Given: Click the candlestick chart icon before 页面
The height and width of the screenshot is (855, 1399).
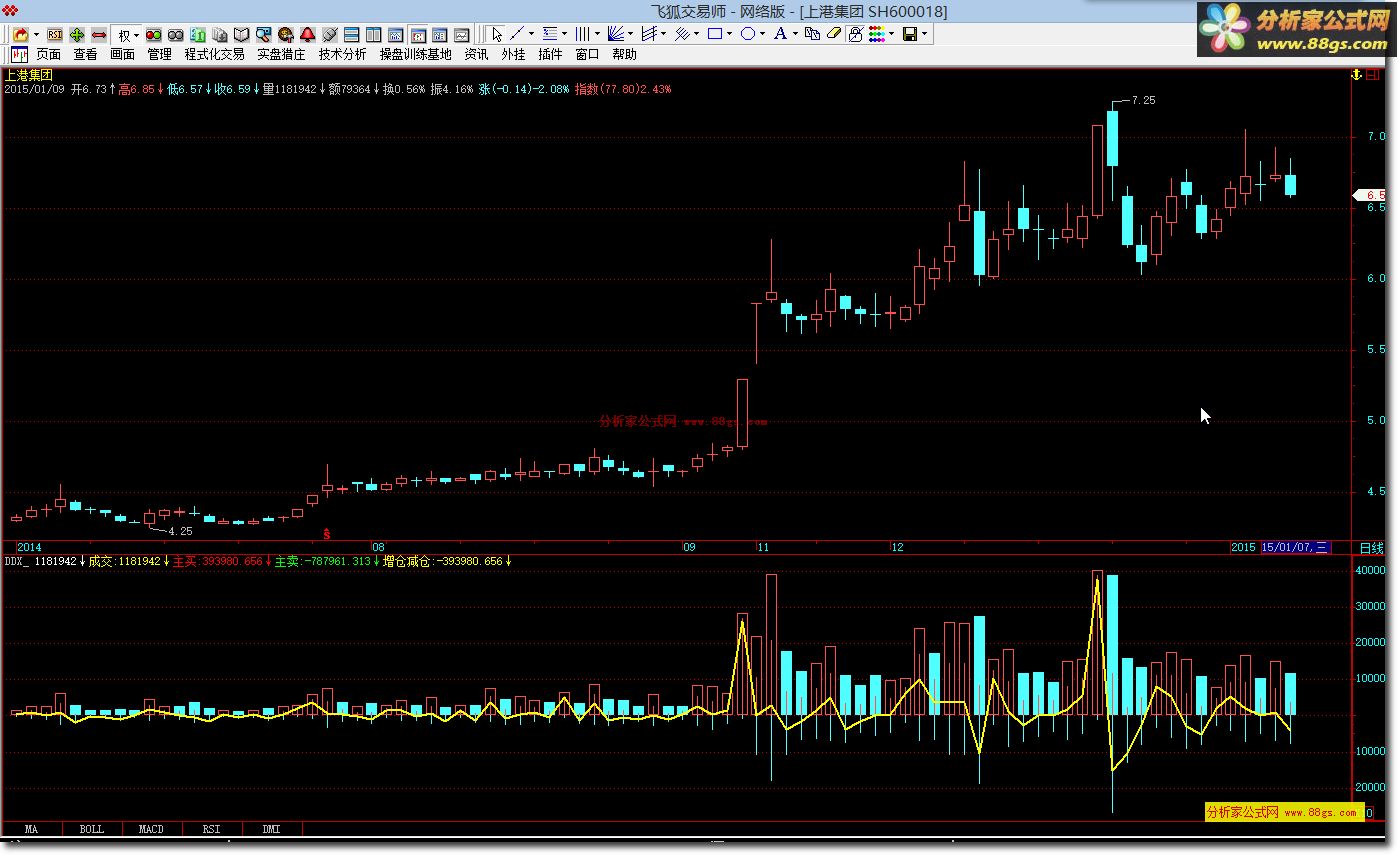Looking at the screenshot, I should [19, 54].
